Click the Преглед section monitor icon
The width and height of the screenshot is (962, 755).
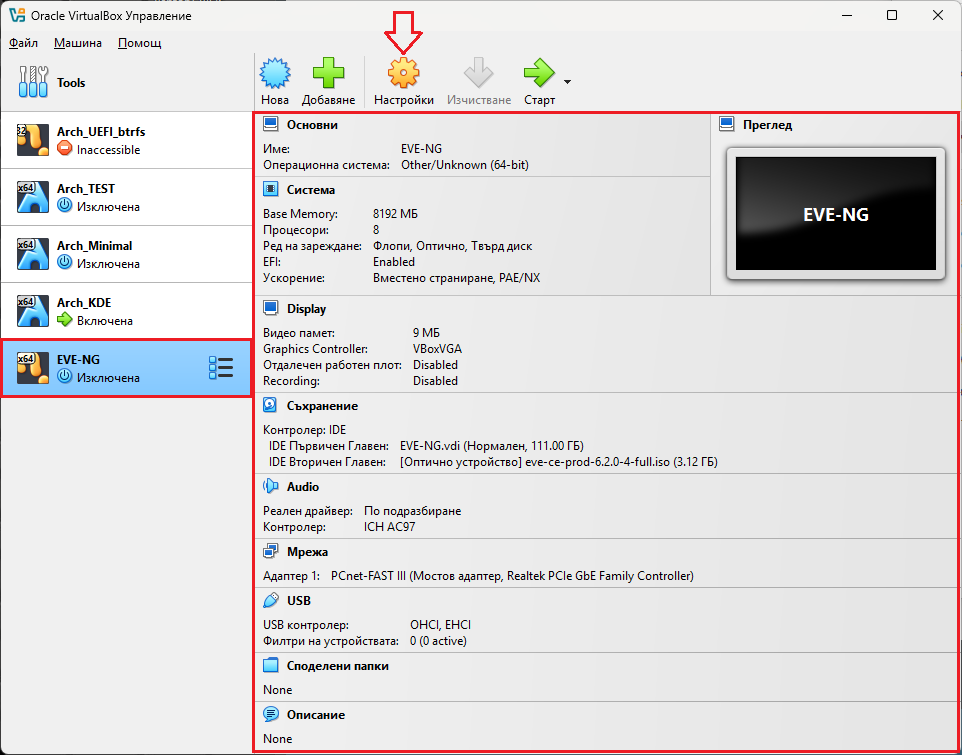click(727, 125)
